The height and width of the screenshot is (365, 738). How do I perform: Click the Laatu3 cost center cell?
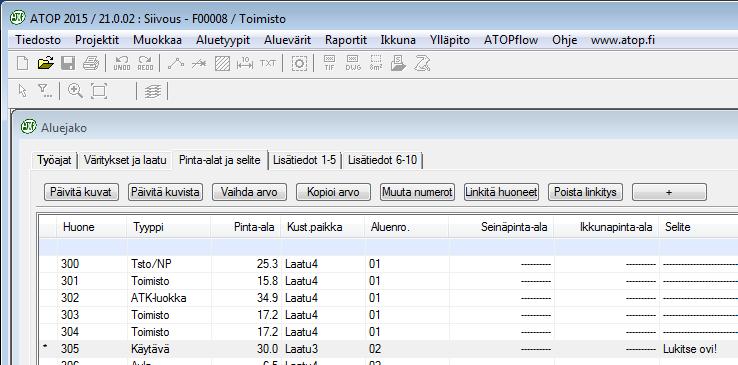322,349
